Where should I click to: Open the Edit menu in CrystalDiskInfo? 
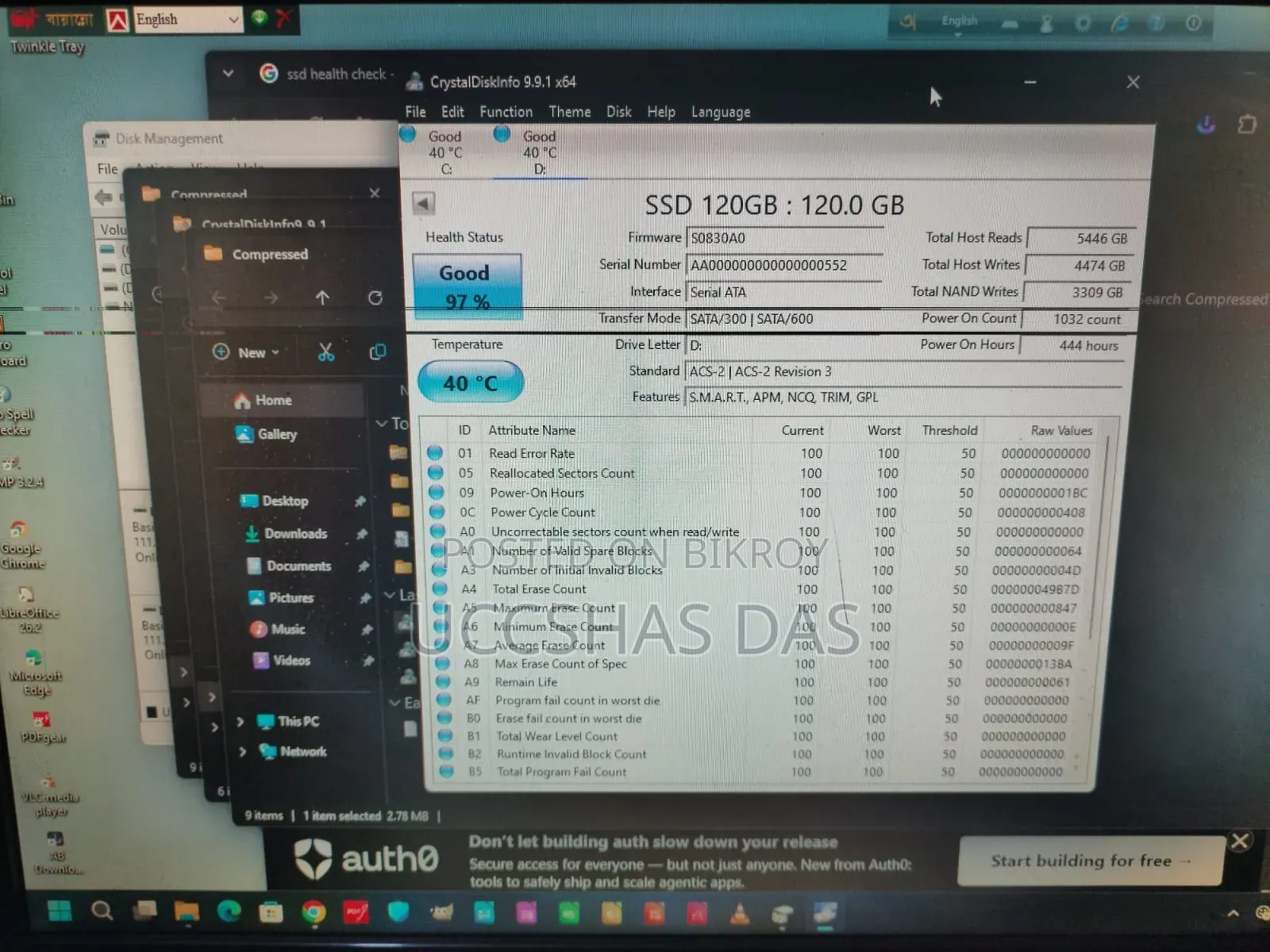[x=452, y=112]
